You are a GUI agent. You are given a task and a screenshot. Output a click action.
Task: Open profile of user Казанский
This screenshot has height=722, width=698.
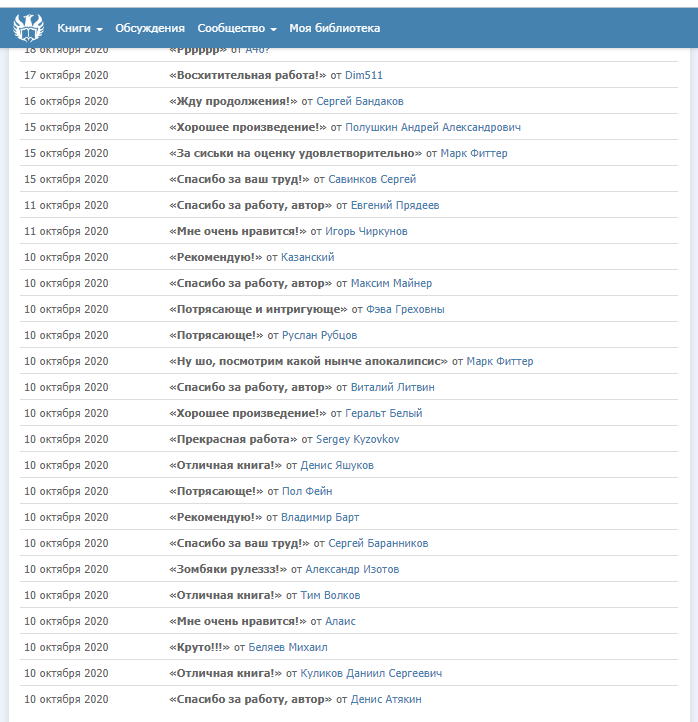coord(307,257)
